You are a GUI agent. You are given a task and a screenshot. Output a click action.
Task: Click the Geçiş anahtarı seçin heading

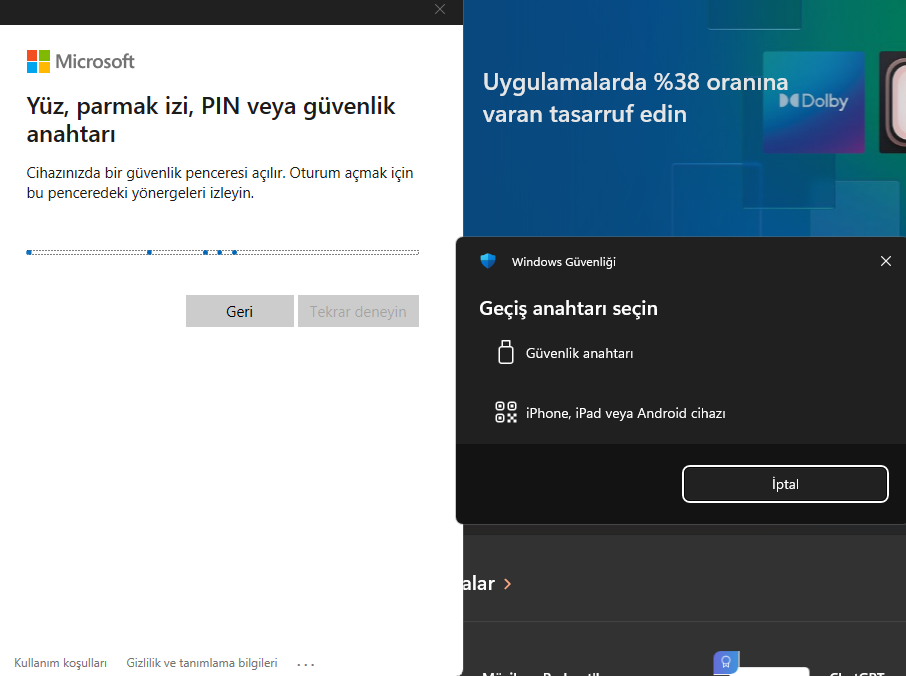click(x=568, y=308)
